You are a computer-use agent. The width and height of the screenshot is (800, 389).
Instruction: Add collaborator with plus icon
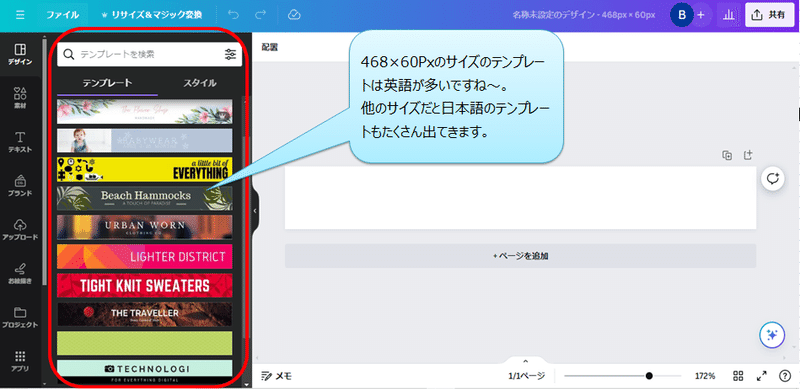click(x=701, y=15)
